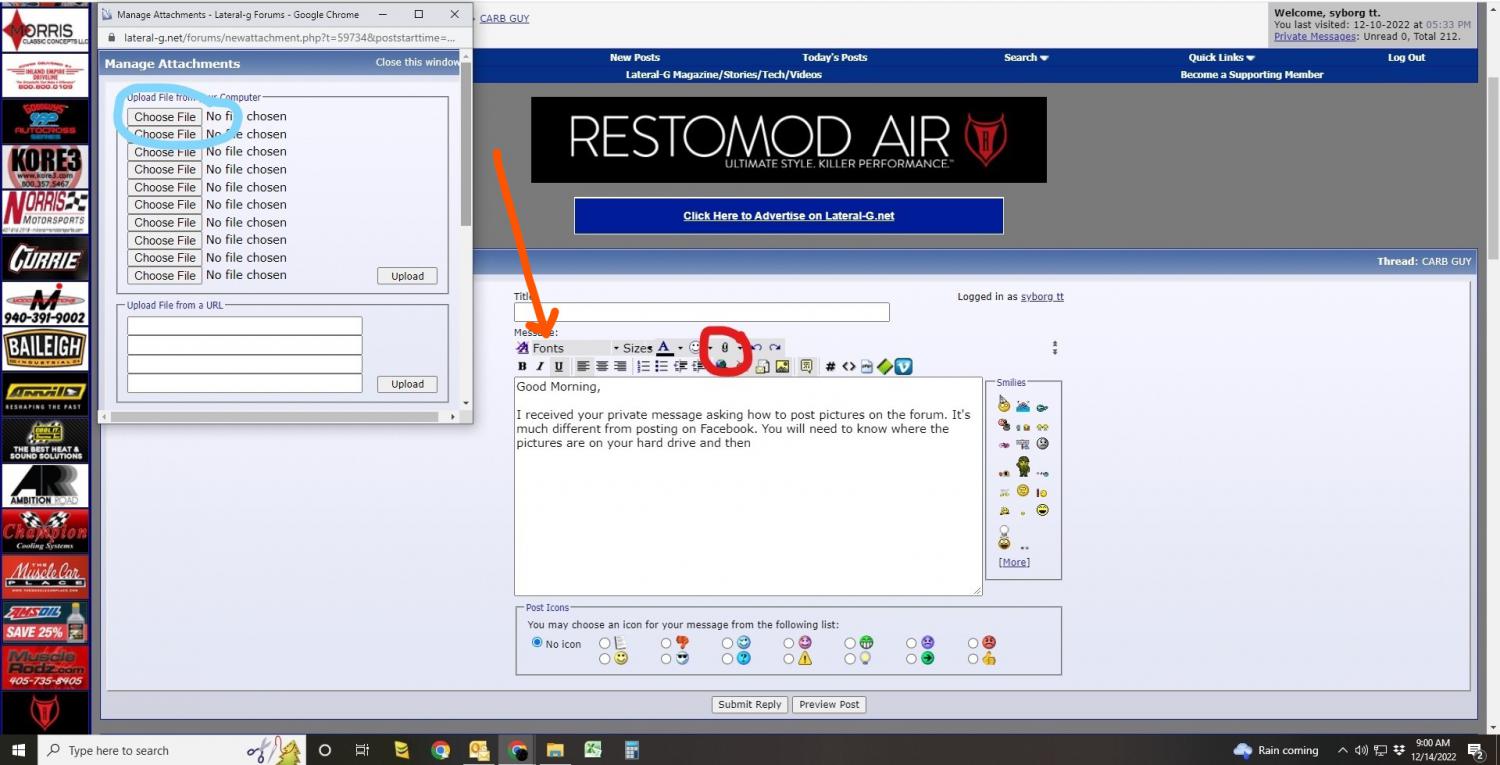This screenshot has width=1500, height=765.
Task: Click Here to Advertise on Lateral-G.net
Action: [789, 216]
